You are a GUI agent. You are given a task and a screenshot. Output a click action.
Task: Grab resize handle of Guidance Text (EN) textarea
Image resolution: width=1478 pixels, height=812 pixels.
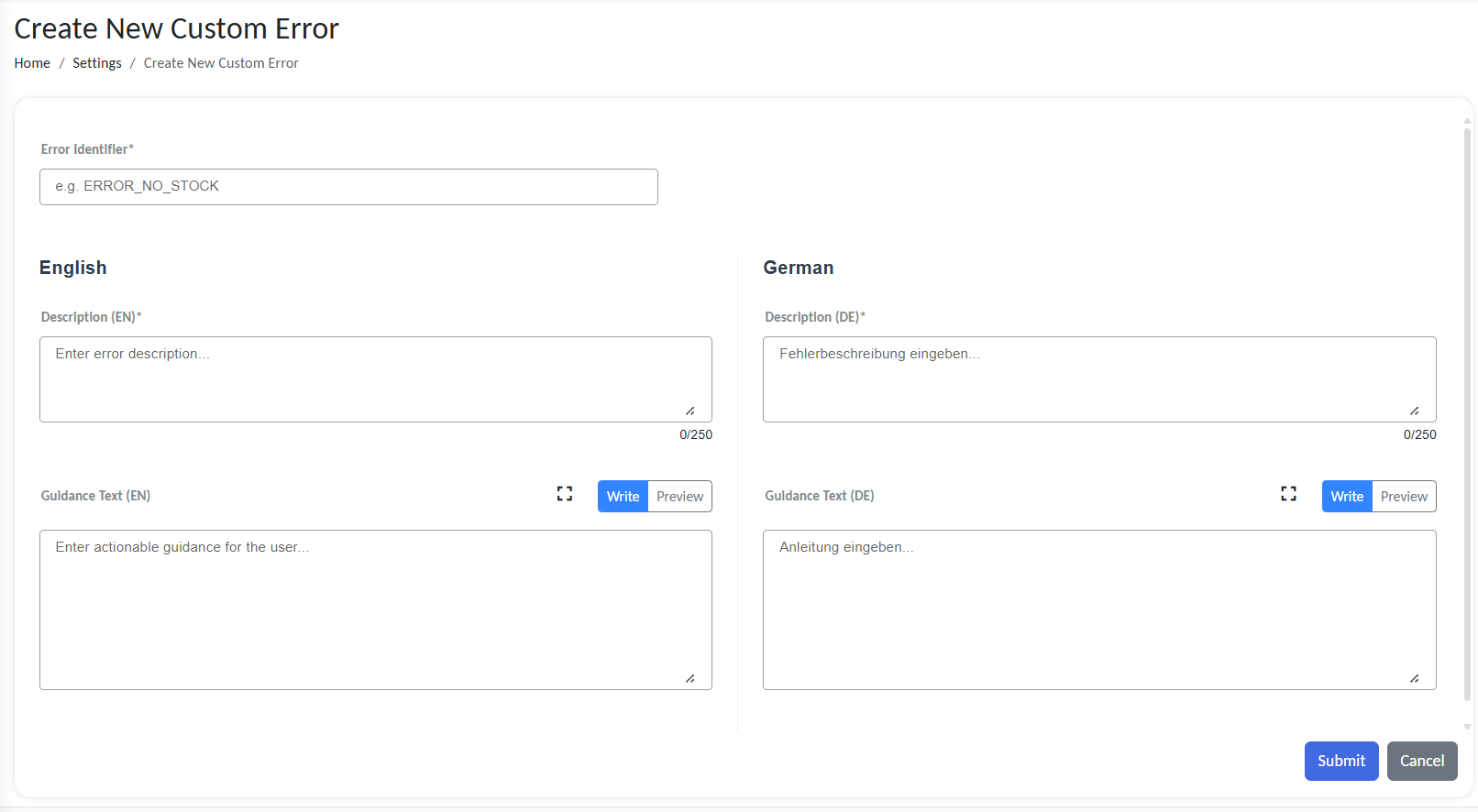689,679
